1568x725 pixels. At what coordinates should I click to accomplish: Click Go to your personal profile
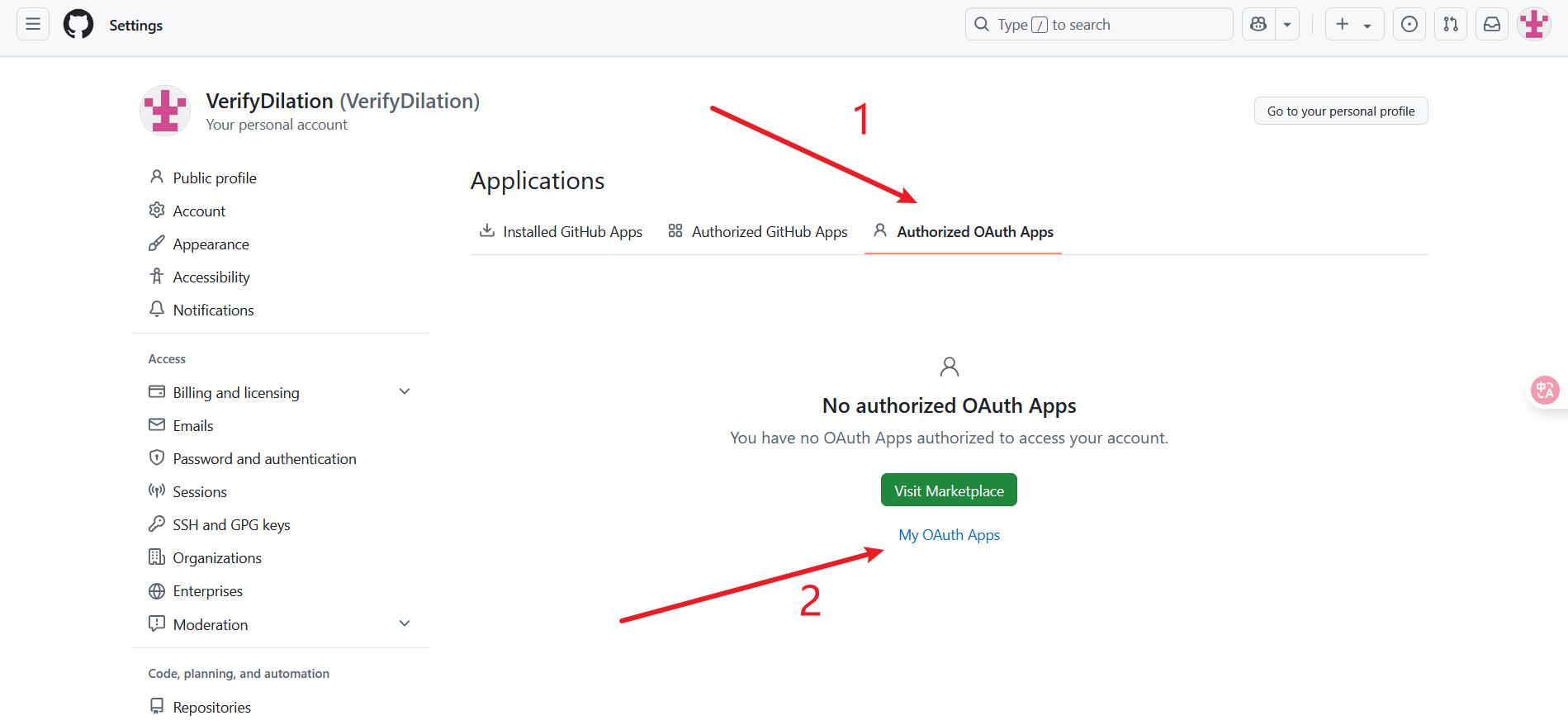pos(1340,111)
